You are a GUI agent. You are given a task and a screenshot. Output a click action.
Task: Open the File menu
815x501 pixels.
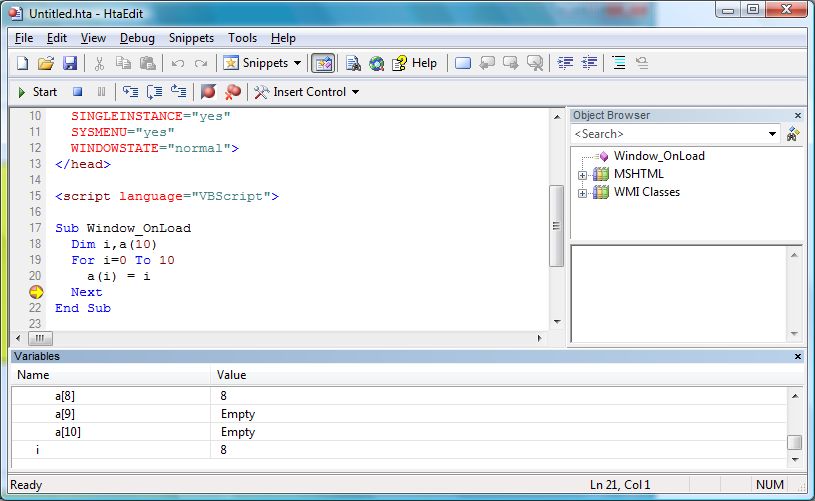coord(24,38)
